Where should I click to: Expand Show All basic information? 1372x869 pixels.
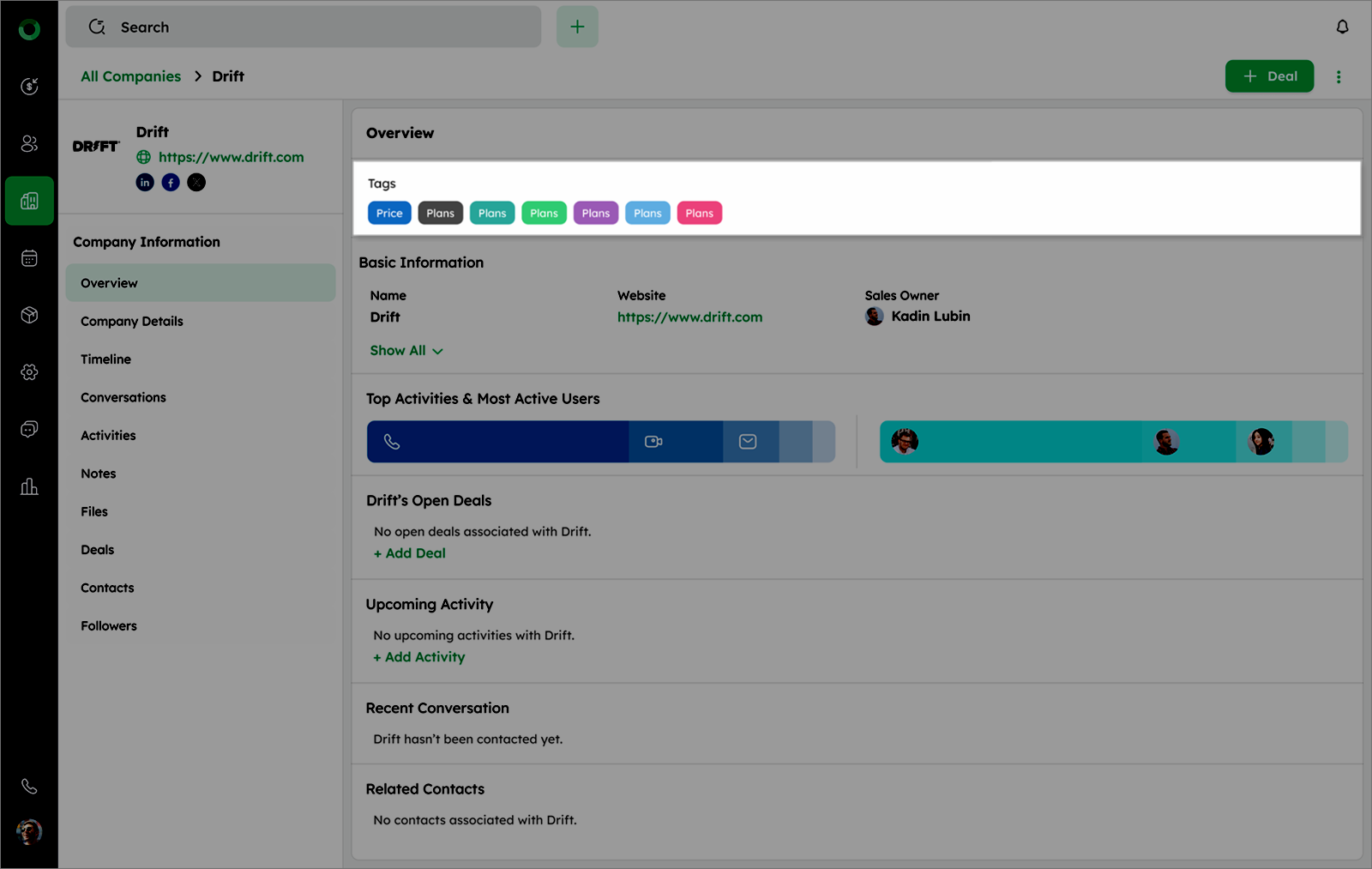(406, 351)
